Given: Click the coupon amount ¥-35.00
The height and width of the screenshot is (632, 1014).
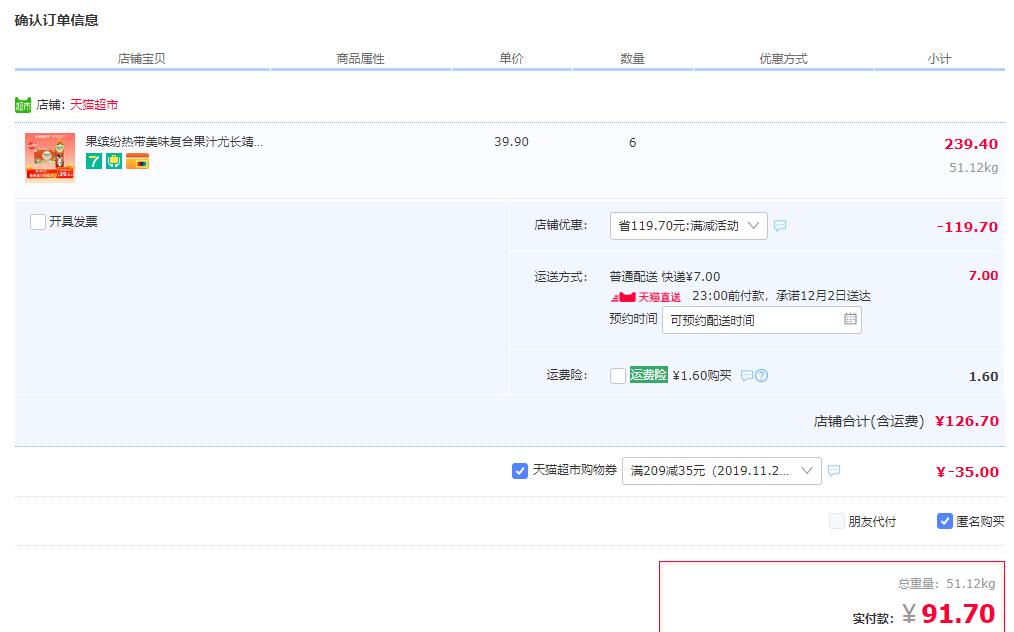Looking at the screenshot, I should click(x=967, y=472).
